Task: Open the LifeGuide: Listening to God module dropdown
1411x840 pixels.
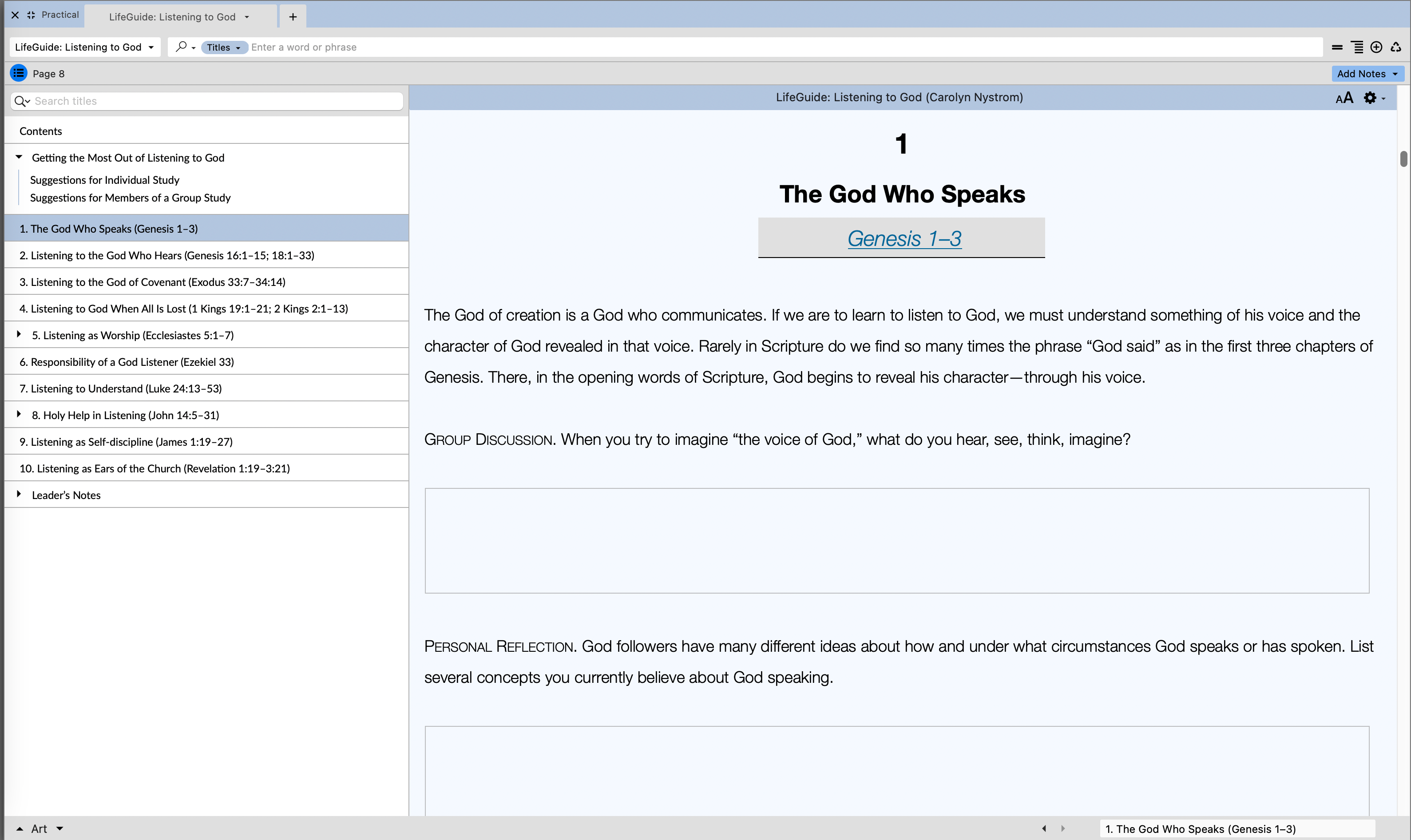Action: [84, 47]
